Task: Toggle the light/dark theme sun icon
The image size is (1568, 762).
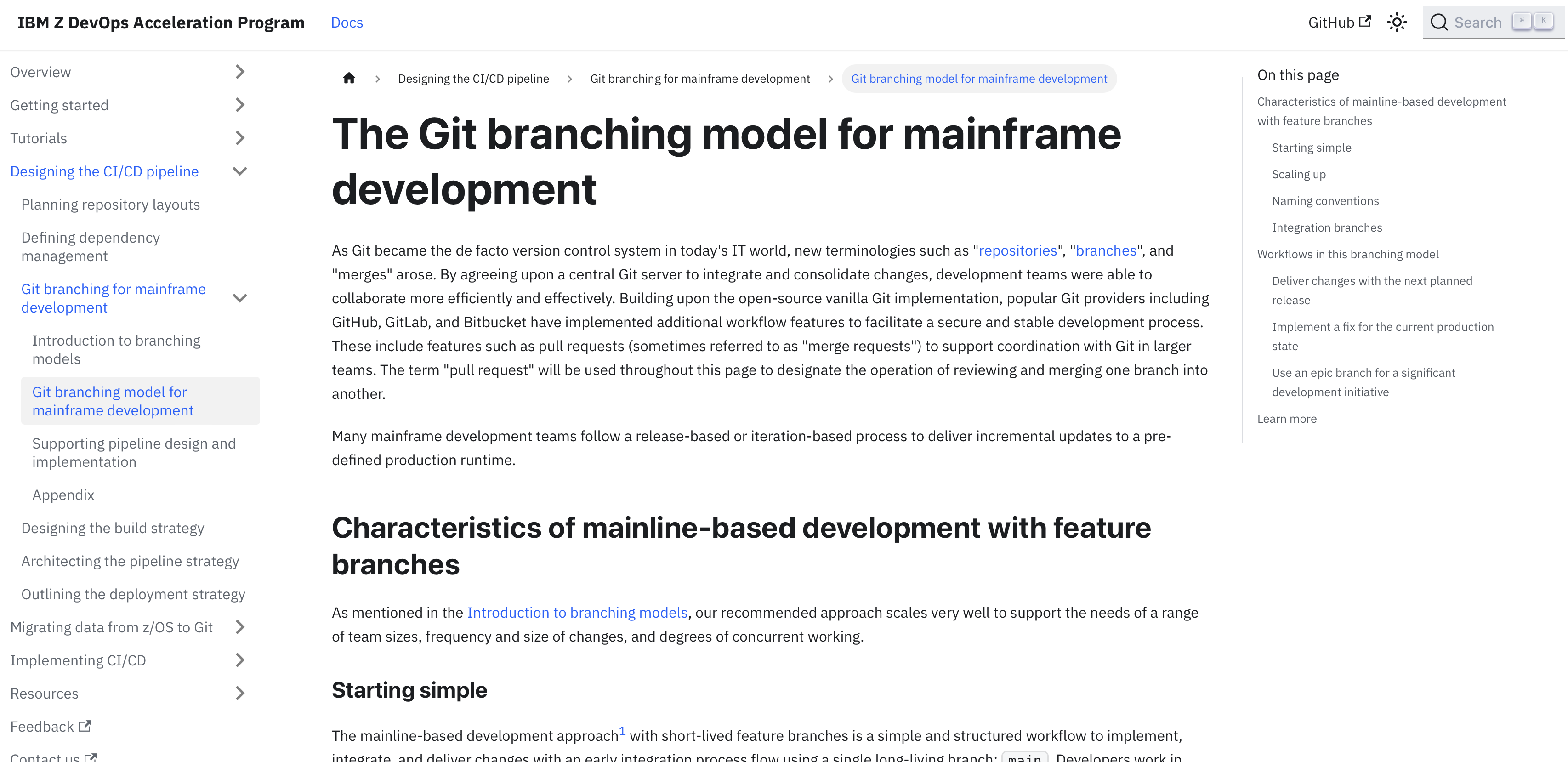Action: (1397, 23)
